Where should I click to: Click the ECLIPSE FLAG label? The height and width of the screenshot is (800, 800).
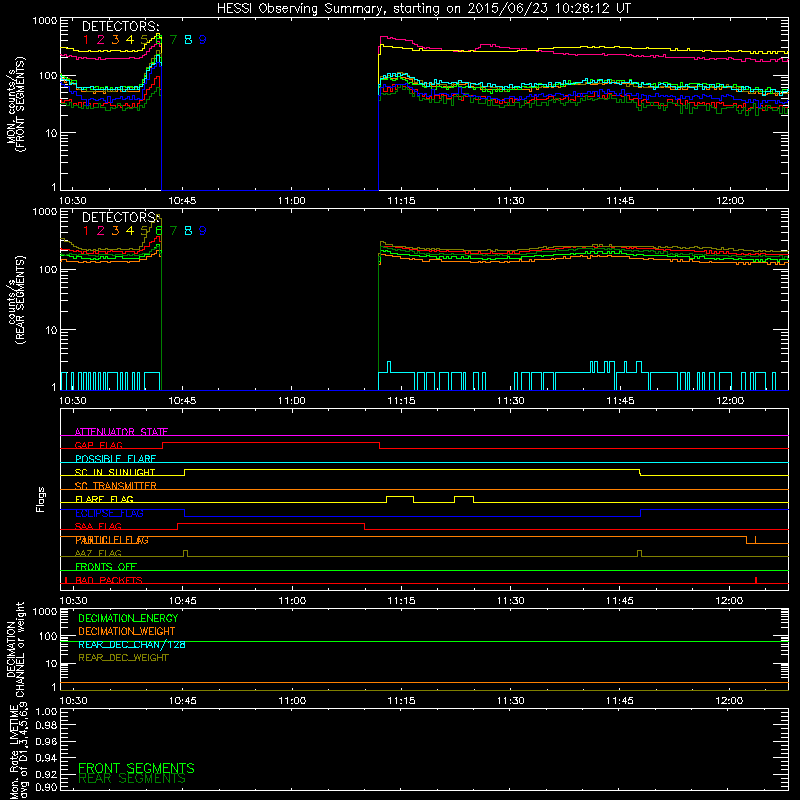[x=109, y=513]
